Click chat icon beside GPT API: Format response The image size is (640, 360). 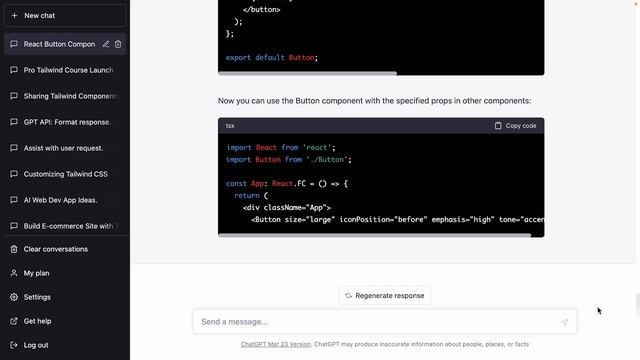(x=14, y=122)
